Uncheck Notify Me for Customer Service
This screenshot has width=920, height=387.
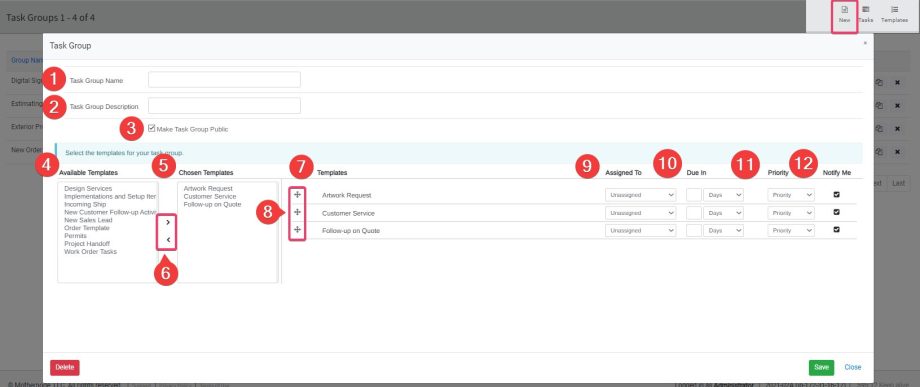click(x=837, y=212)
